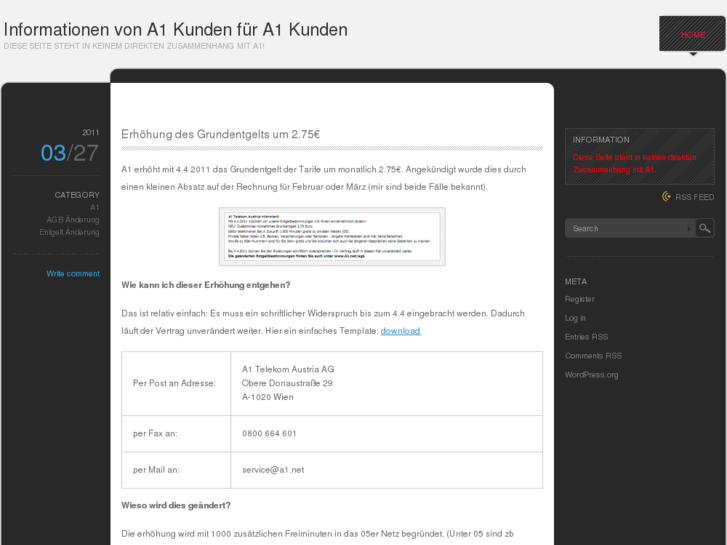Click the address cell A1 Telekom Austria AG
This screenshot has width=727, height=545.
pos(386,383)
